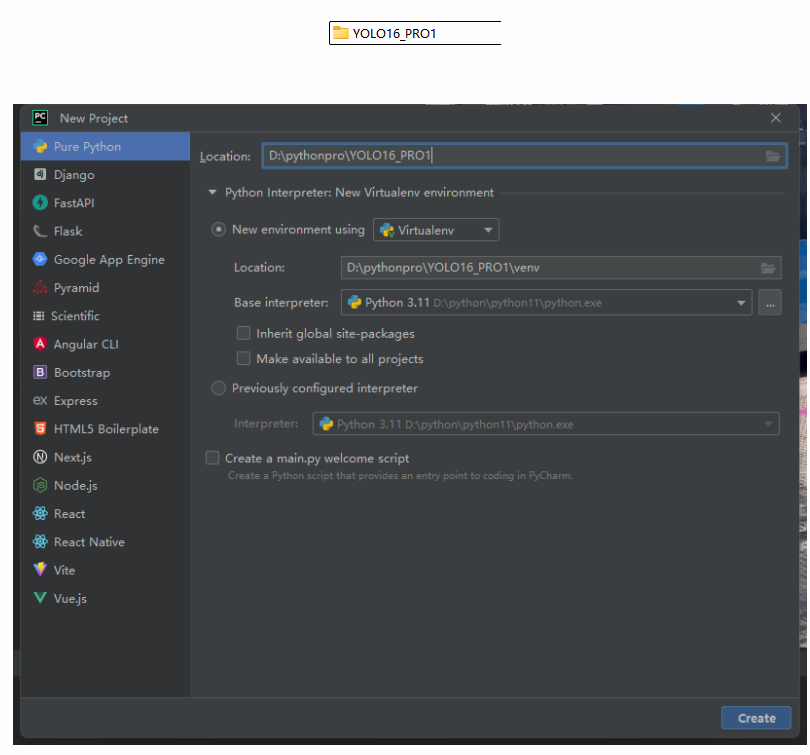Click the YOLO16_PRO1 folder name

[x=394, y=34]
